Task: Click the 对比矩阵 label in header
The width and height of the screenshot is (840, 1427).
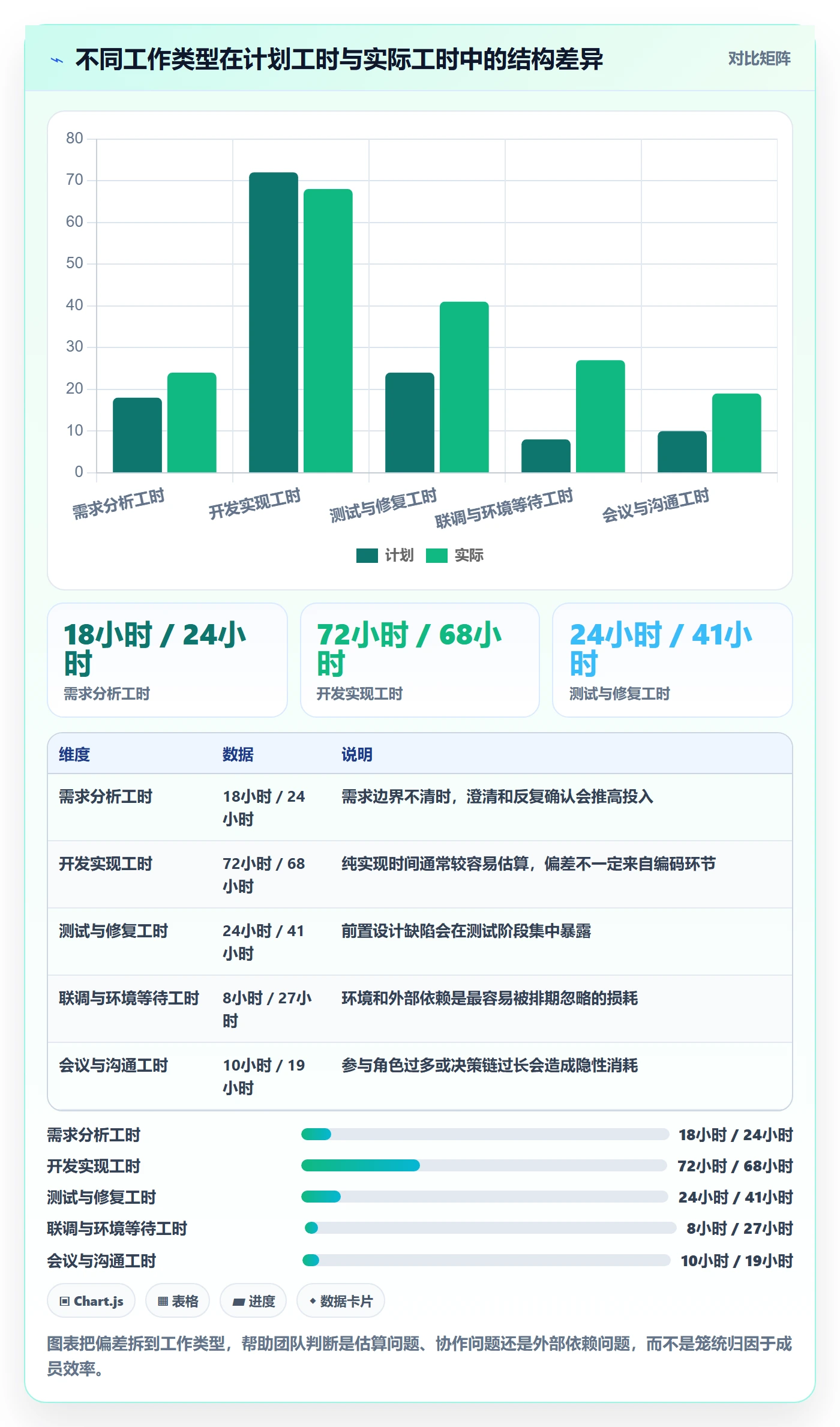Action: point(759,58)
